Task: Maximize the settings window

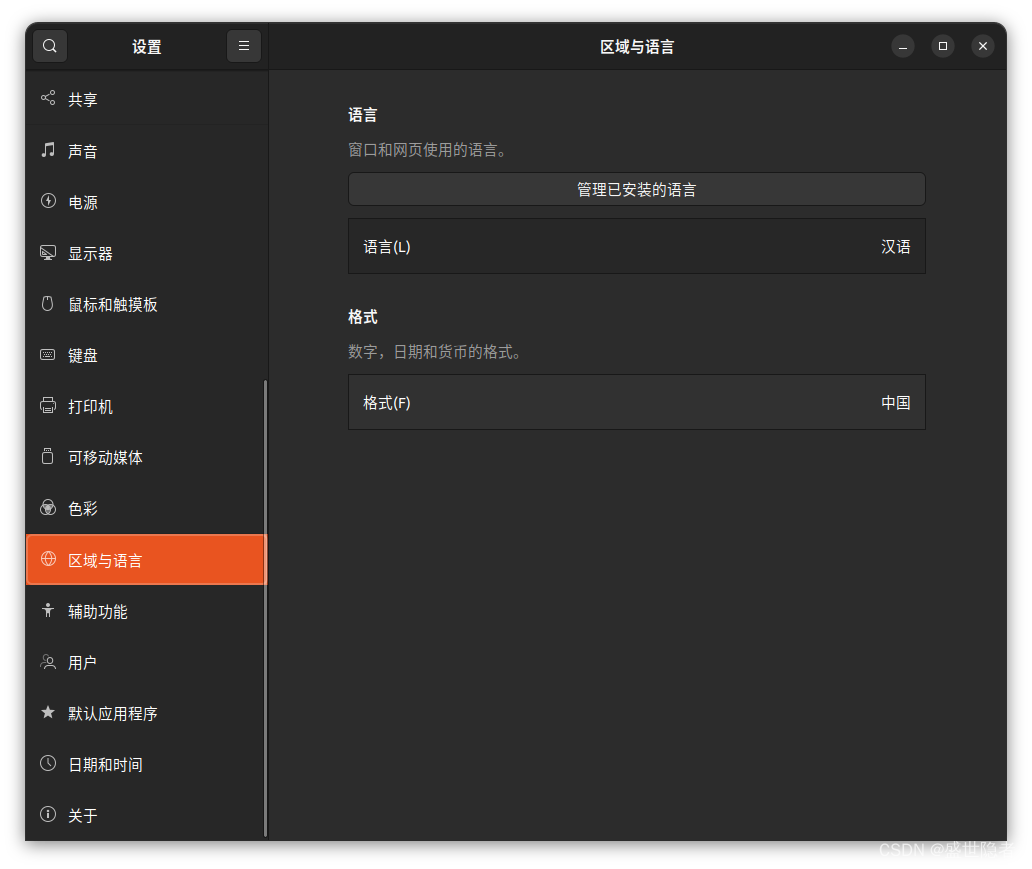Action: coord(942,46)
